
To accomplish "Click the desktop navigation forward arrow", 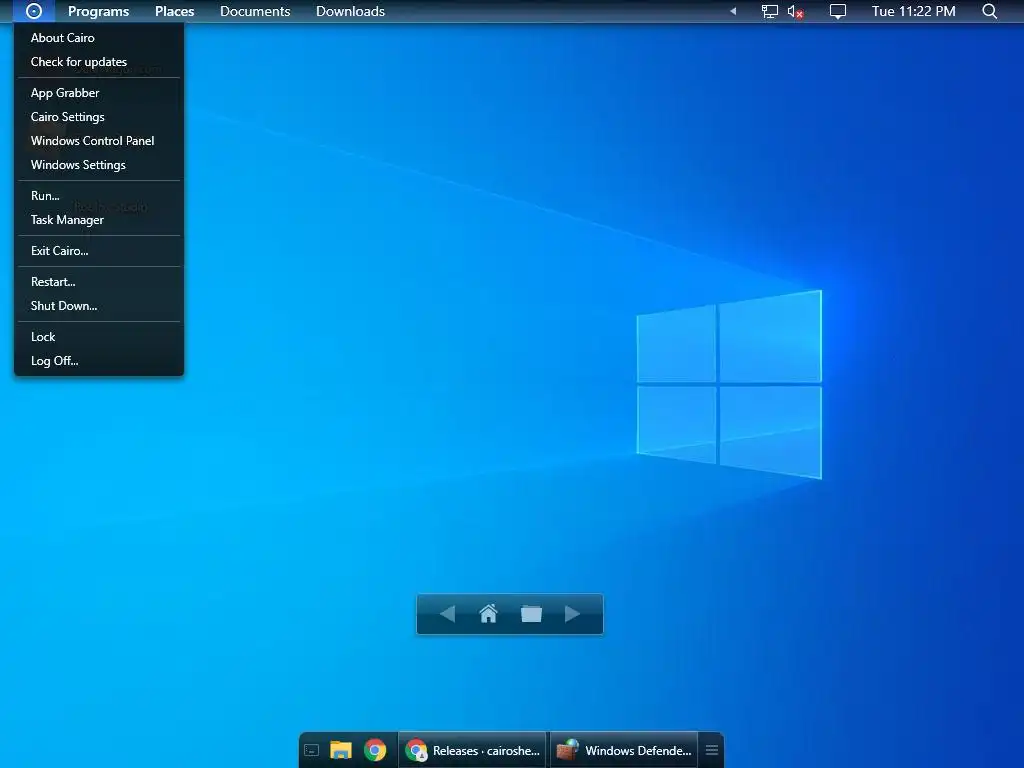I will (572, 614).
